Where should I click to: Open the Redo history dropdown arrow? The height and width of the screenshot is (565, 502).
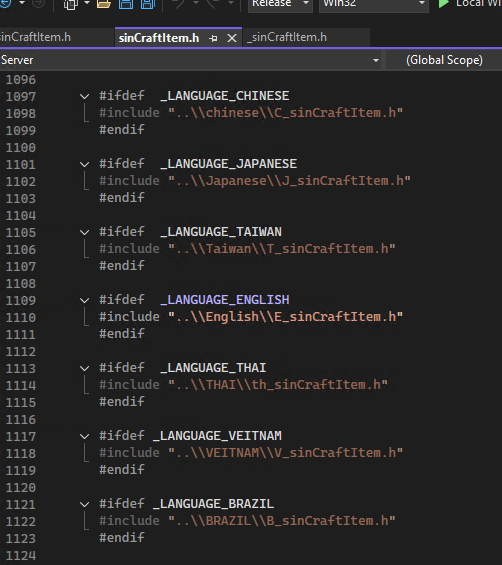(x=231, y=3)
